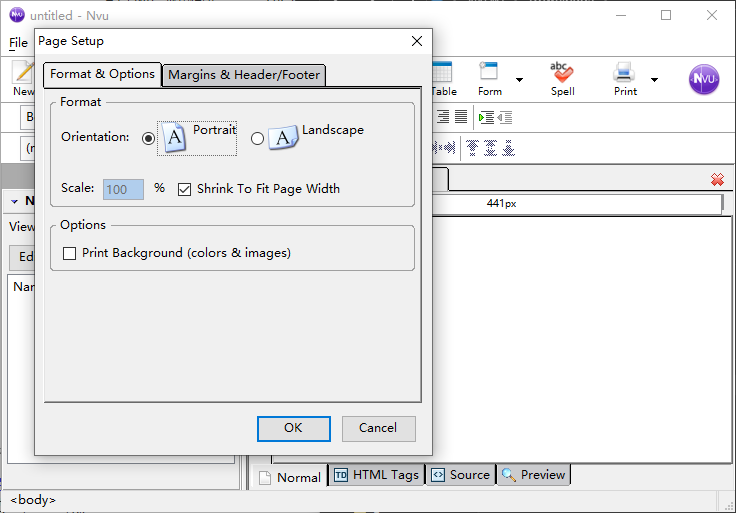Click the Scale percentage field
The image size is (736, 513).
(123, 190)
